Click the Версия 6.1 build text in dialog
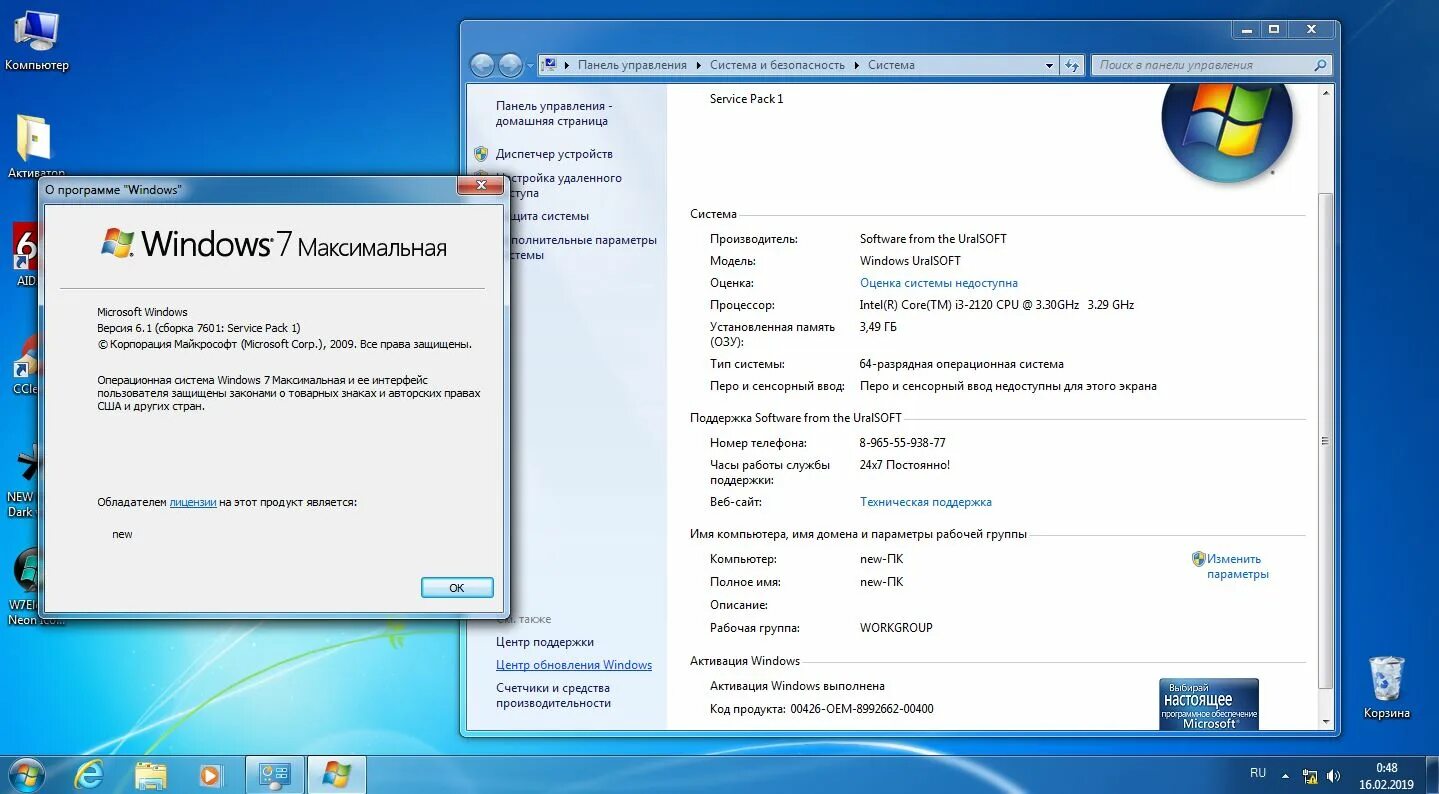 click(x=198, y=328)
